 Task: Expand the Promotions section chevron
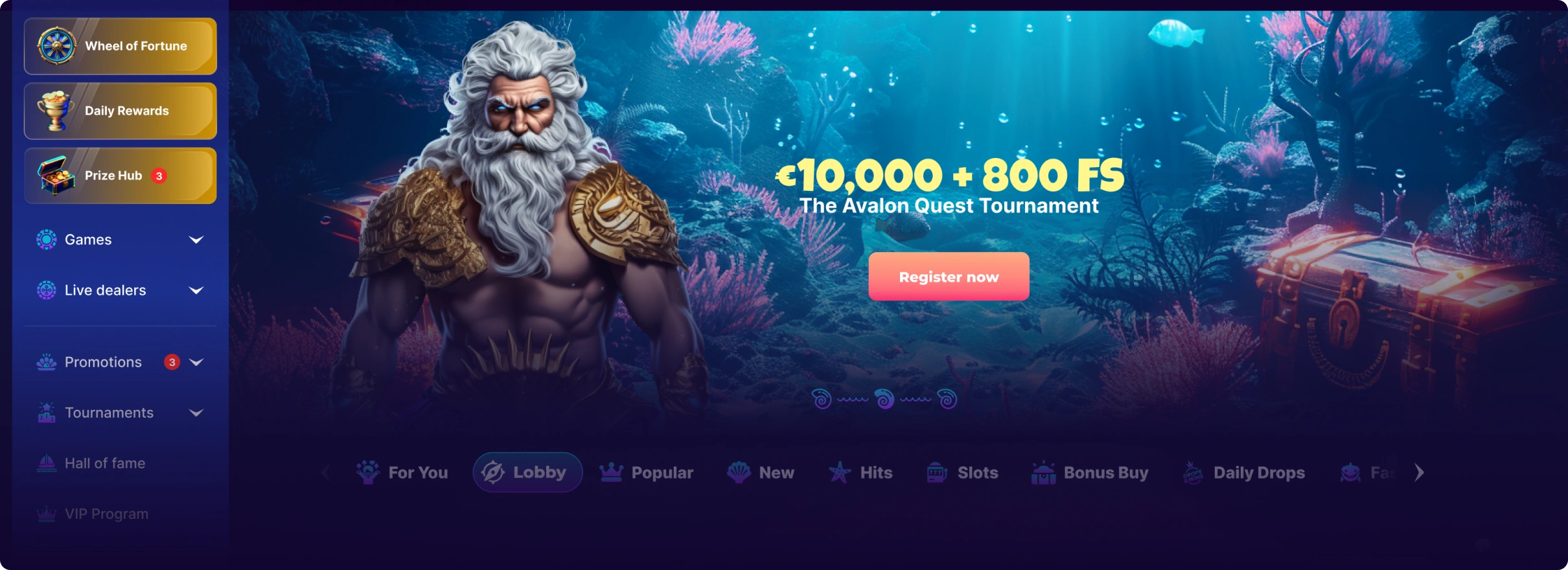click(x=196, y=362)
